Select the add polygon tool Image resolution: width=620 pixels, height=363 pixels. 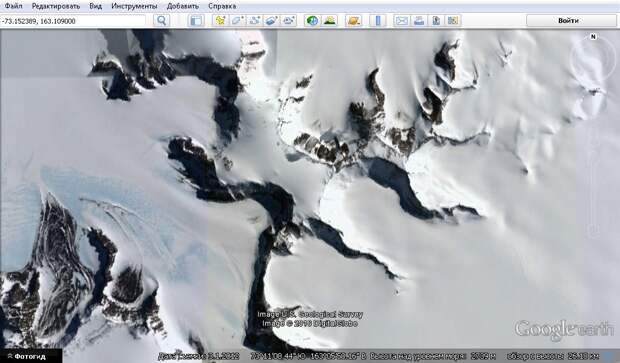click(x=237, y=21)
